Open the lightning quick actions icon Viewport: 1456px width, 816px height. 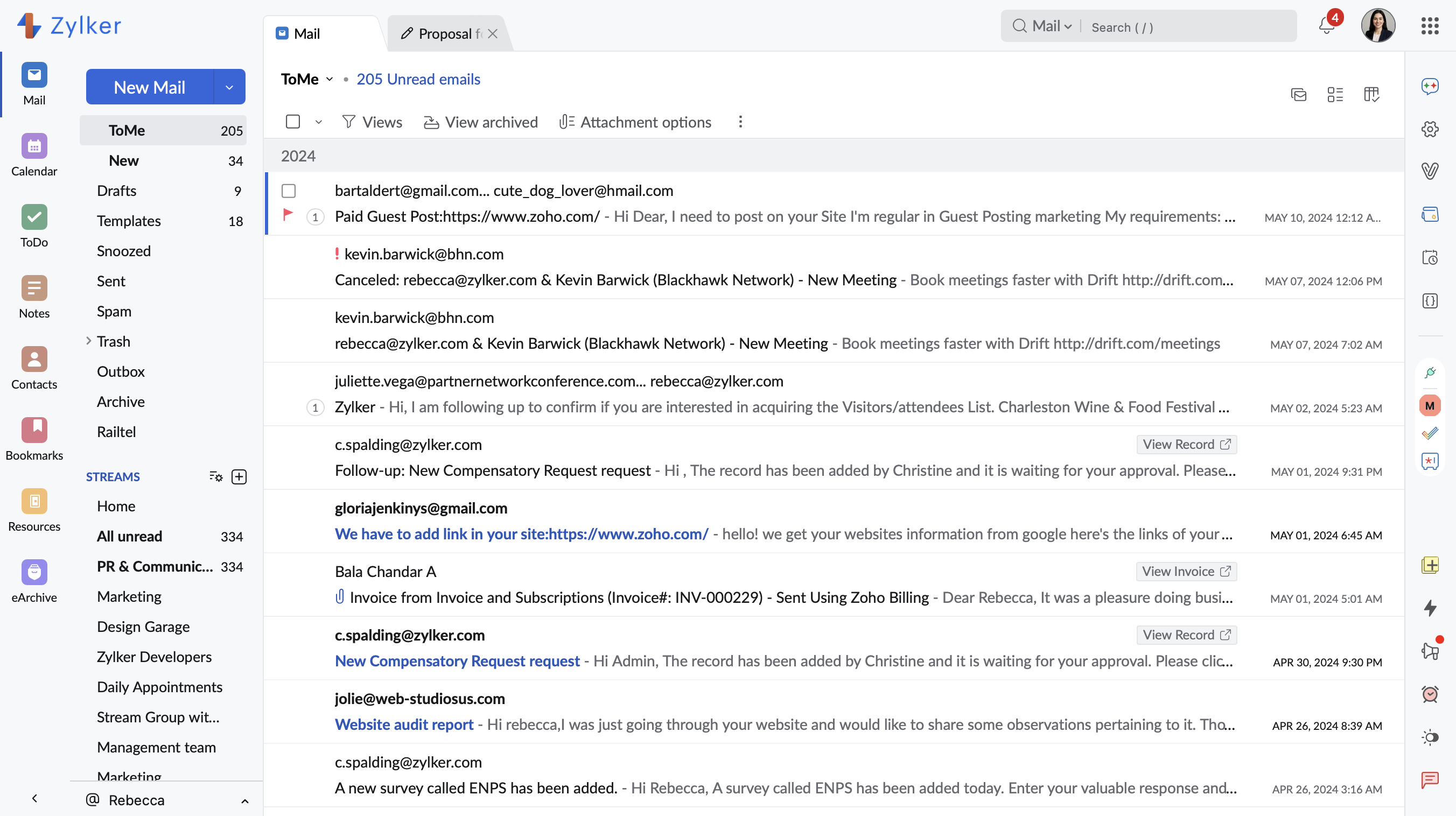[x=1430, y=608]
